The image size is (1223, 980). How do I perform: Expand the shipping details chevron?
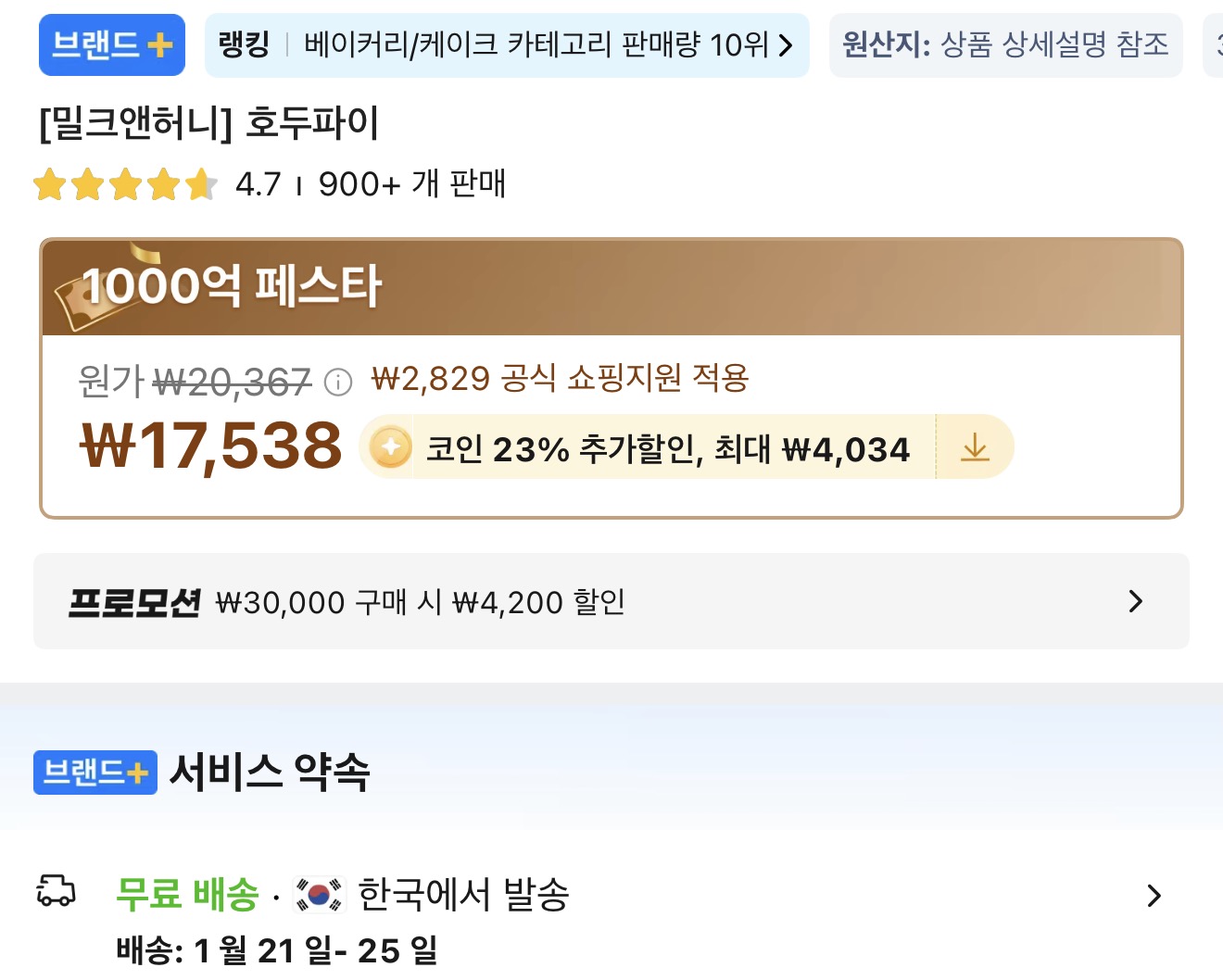(1154, 895)
